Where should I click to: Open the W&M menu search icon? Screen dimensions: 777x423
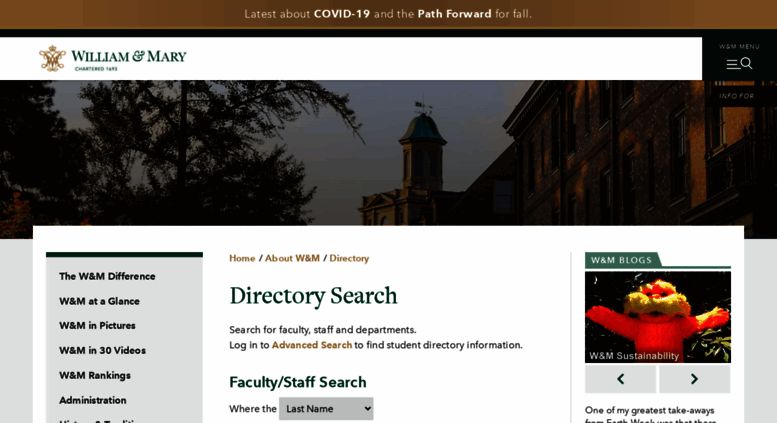[739, 63]
